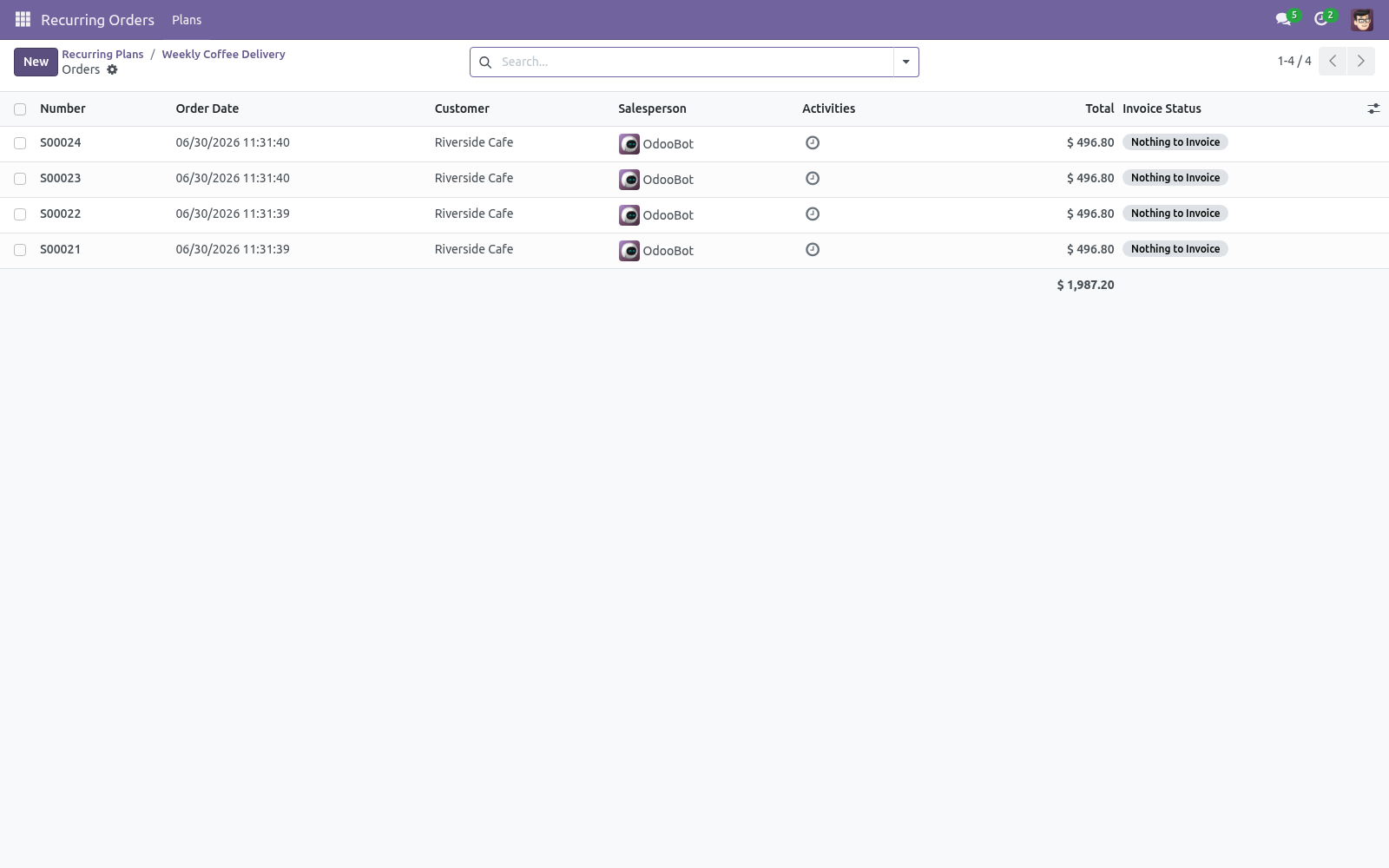This screenshot has width=1389, height=868.
Task: Click the Orders gear actions icon
Action: tap(112, 69)
